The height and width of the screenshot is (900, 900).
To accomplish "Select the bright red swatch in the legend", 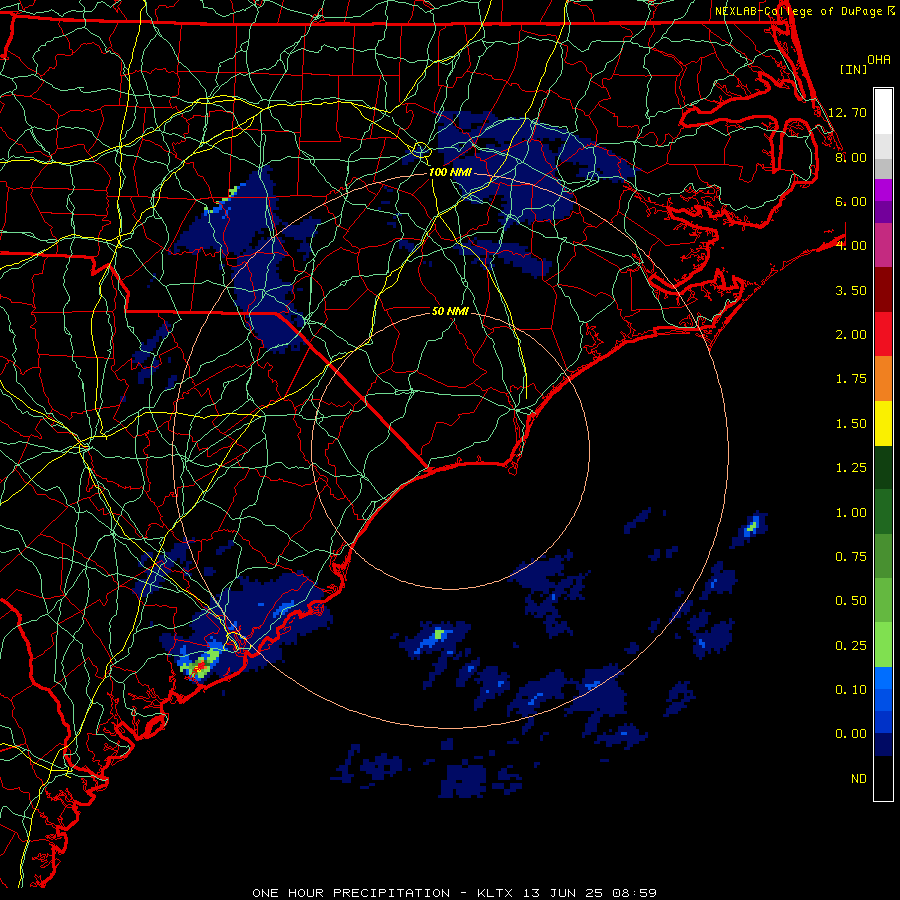I will click(x=883, y=335).
